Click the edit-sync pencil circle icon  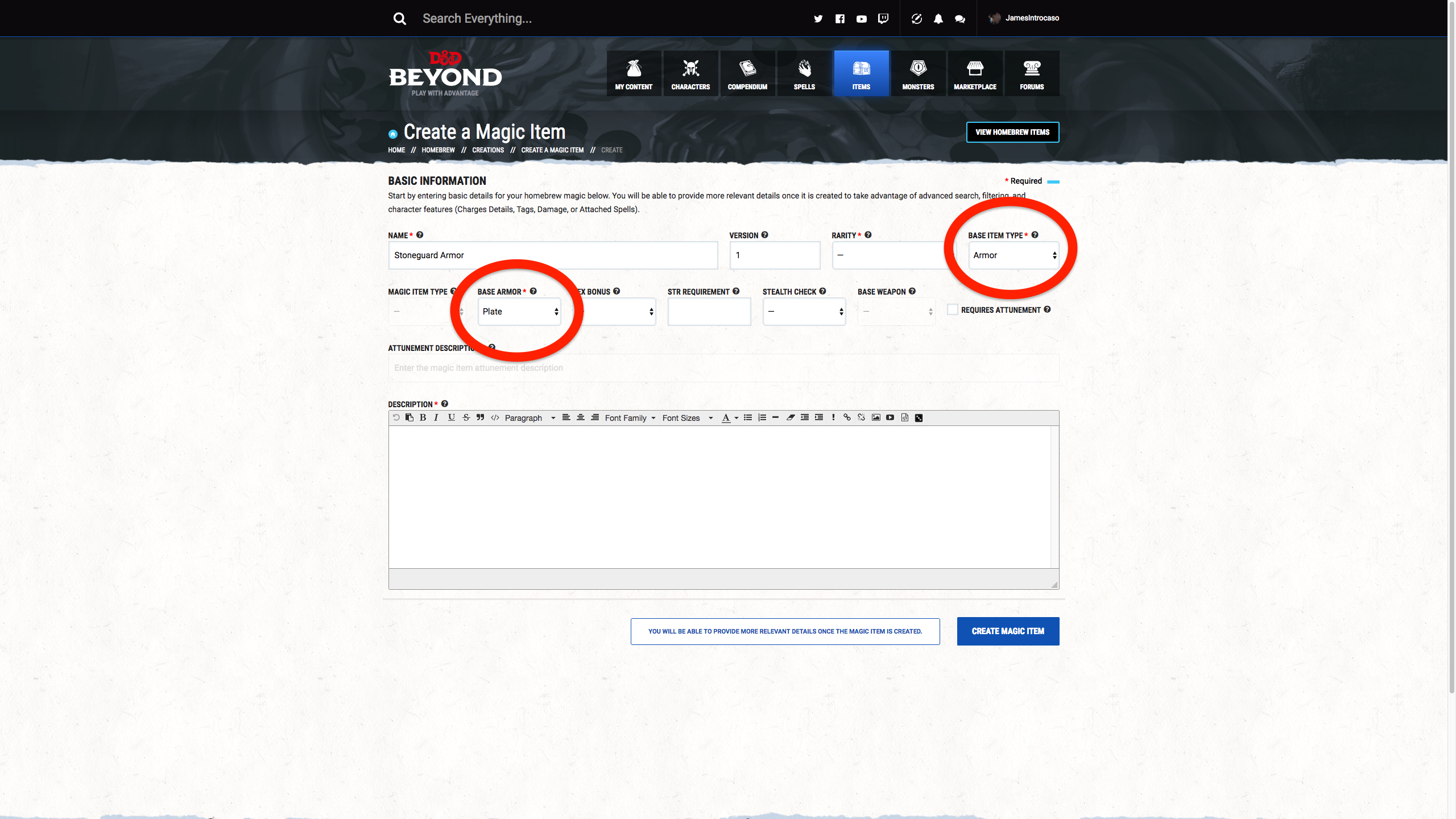917,19
